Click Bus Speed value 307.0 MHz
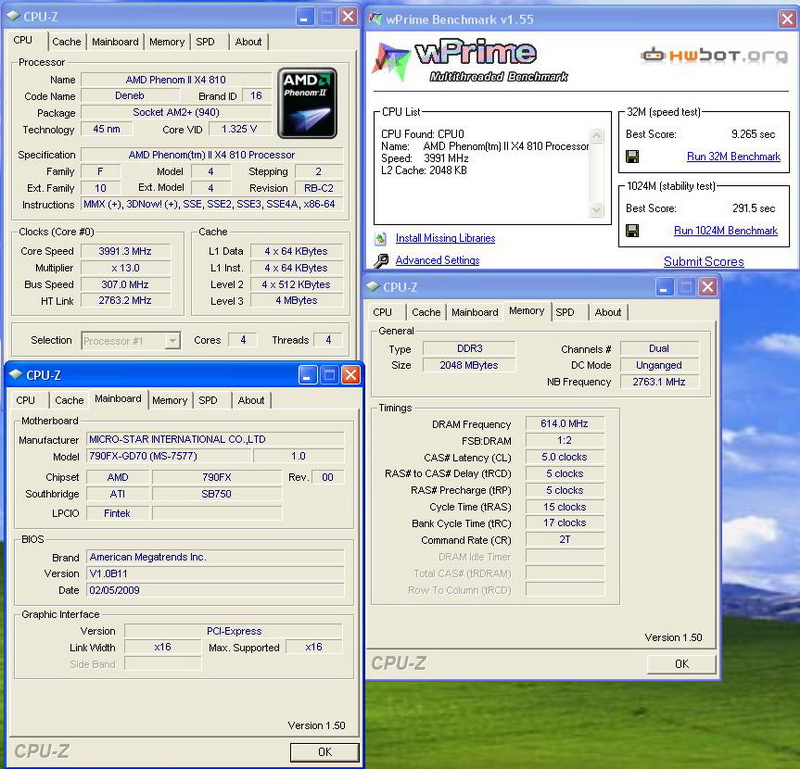Screen dimensions: 800x769 [125, 284]
